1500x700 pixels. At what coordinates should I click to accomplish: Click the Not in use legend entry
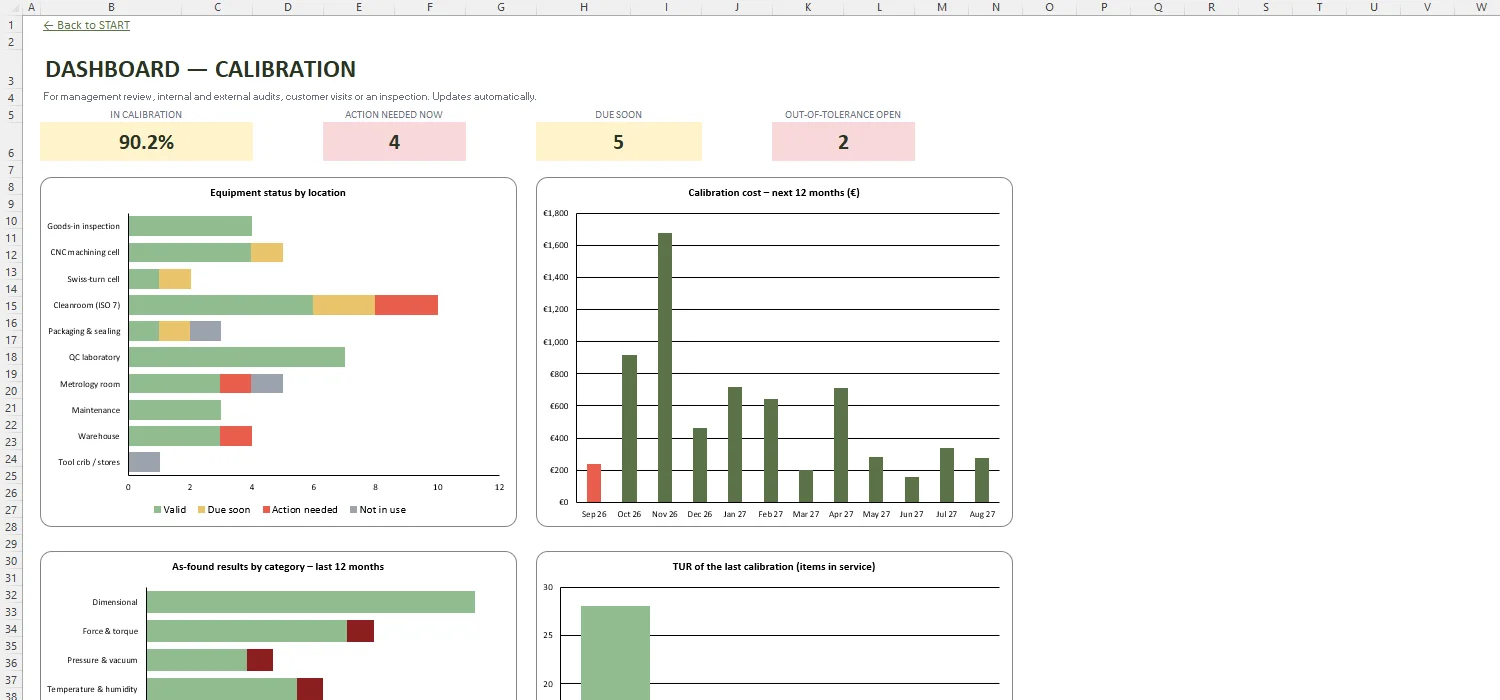pyautogui.click(x=378, y=510)
